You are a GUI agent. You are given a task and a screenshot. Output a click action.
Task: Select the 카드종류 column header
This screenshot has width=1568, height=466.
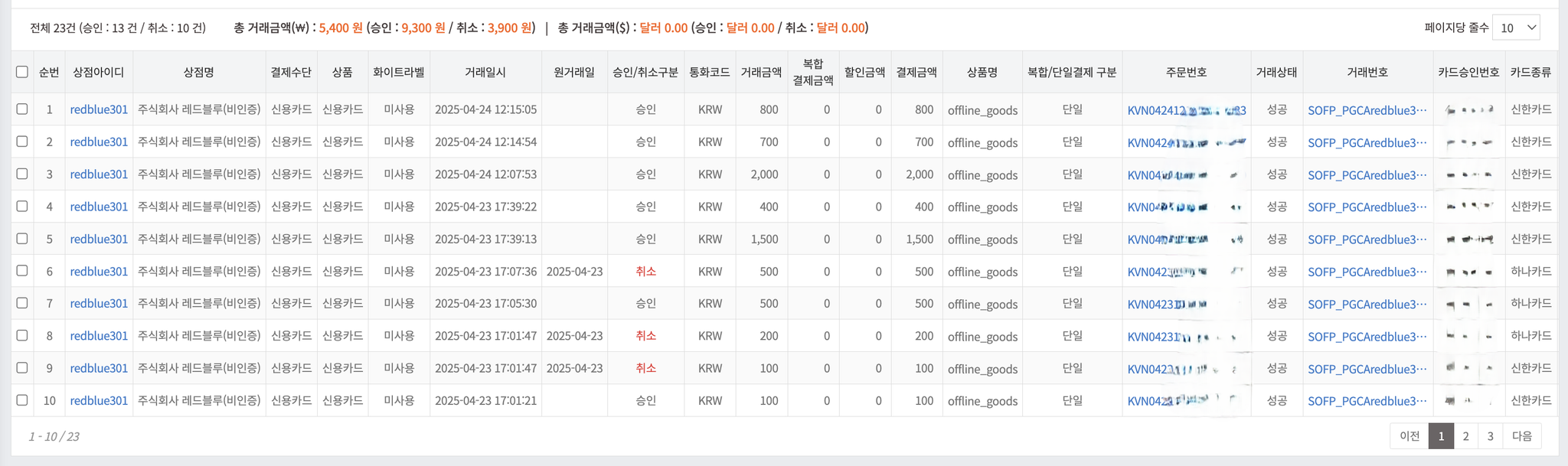click(1531, 72)
